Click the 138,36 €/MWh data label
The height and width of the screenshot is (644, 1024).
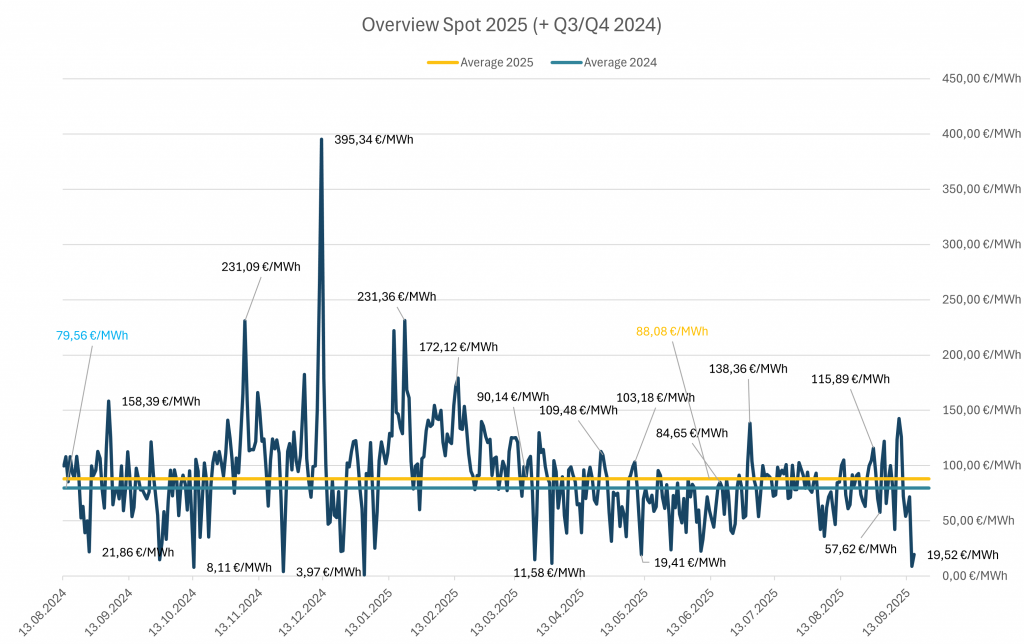click(x=748, y=369)
